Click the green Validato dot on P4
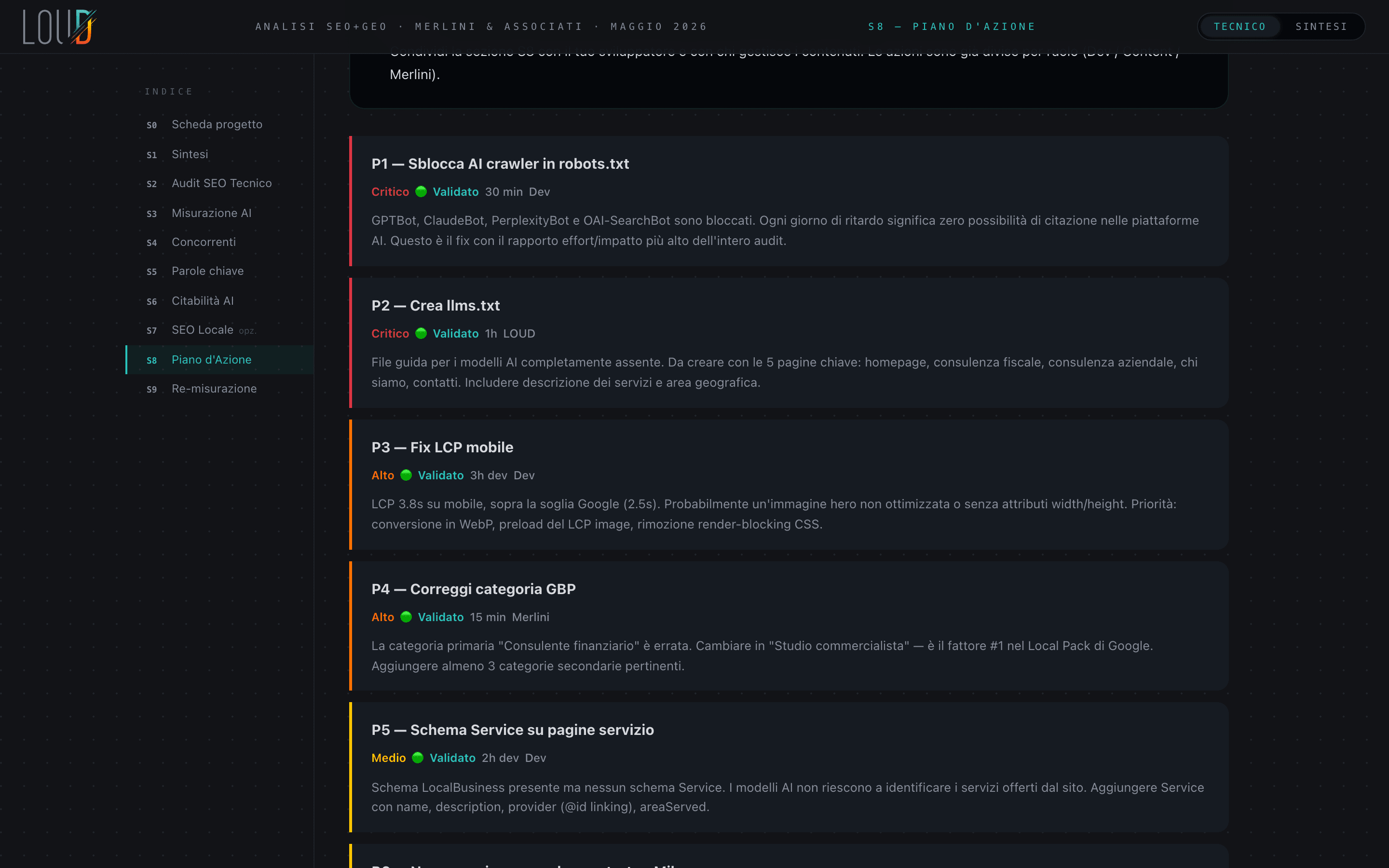Viewport: 1389px width, 868px height. [406, 617]
